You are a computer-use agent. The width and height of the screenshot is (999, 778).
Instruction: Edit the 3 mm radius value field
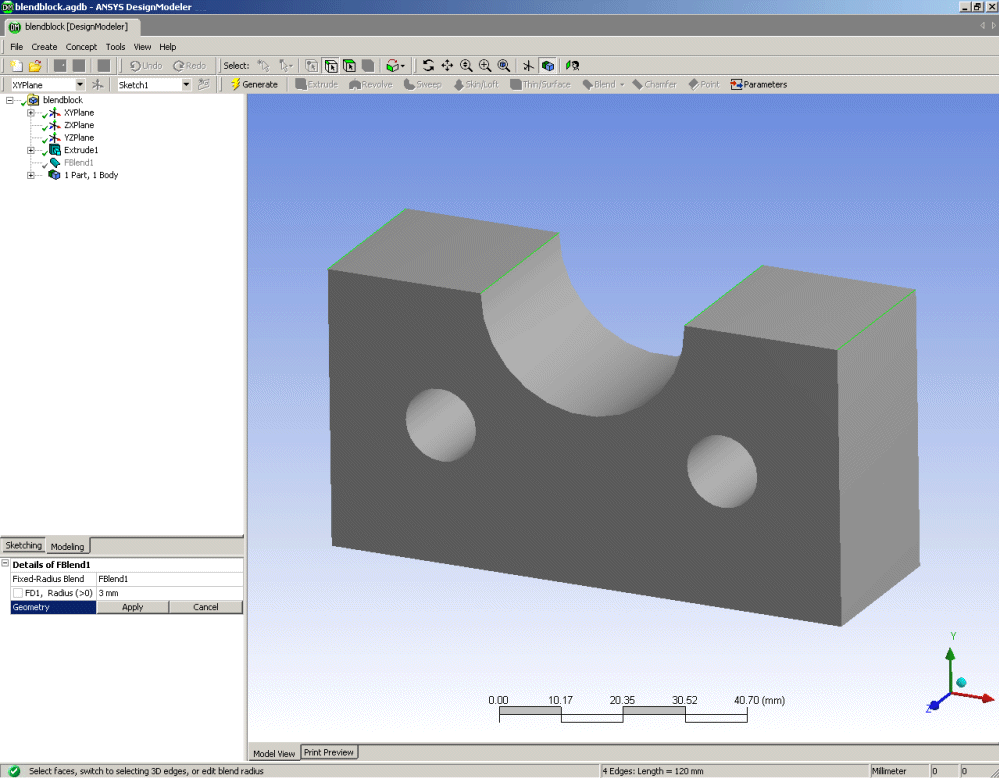pos(168,593)
